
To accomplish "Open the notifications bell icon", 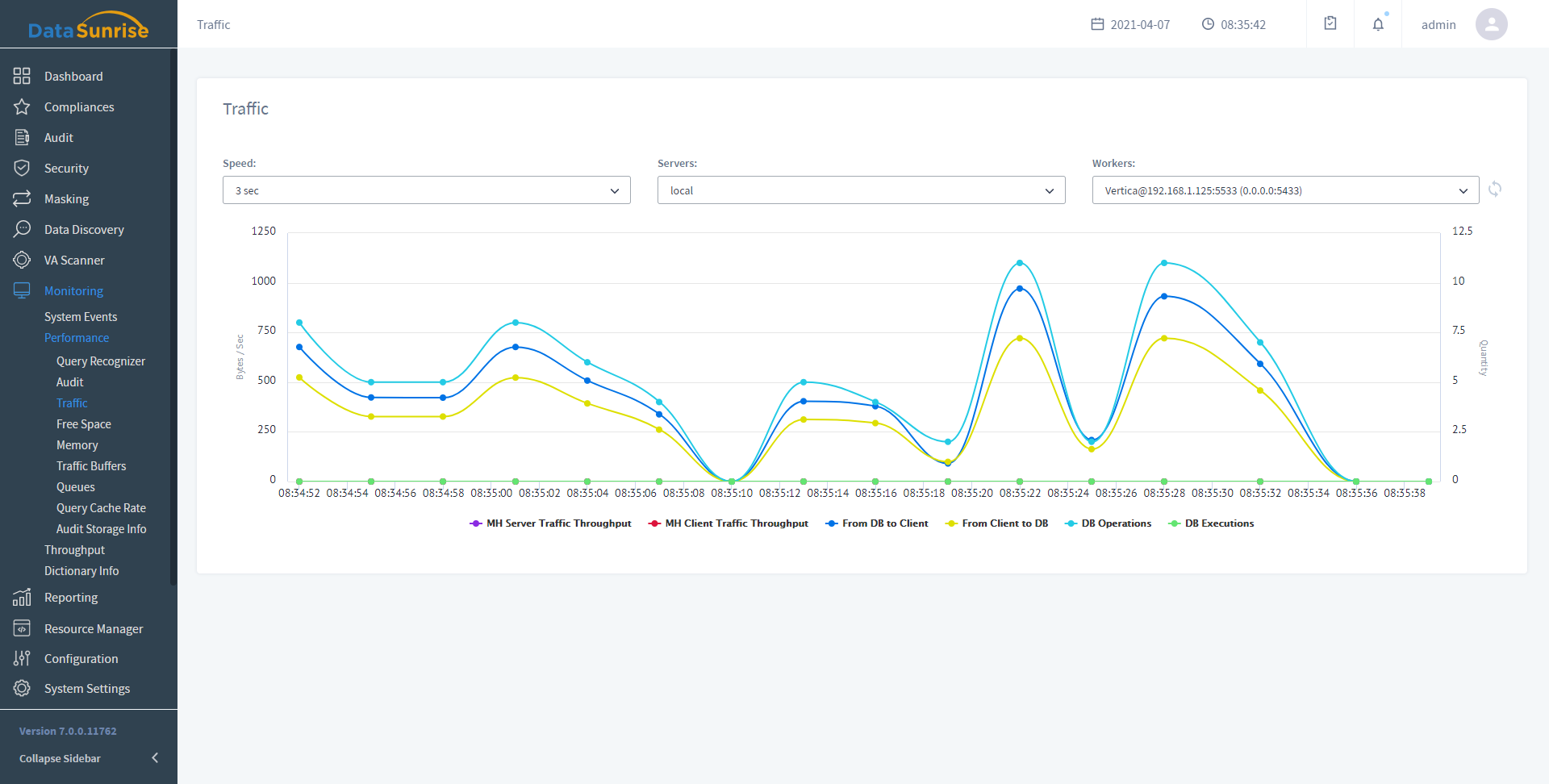I will pyautogui.click(x=1378, y=24).
